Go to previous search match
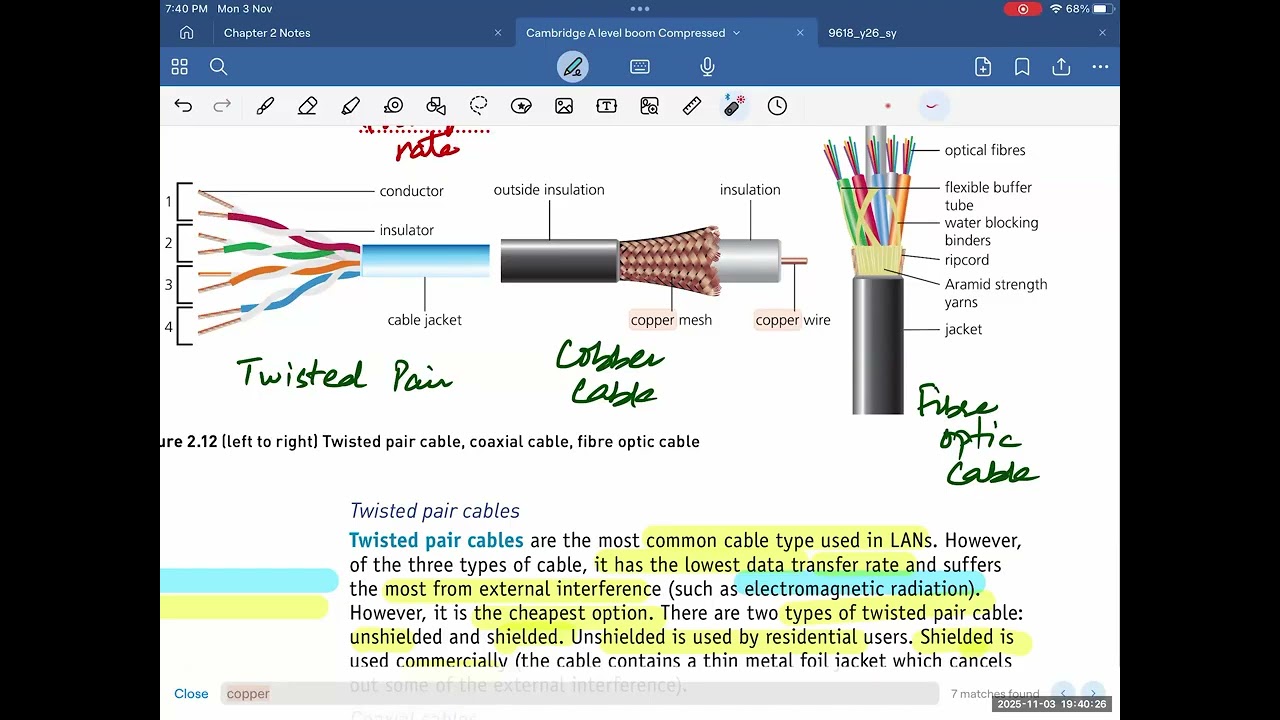This screenshot has height=720, width=1280. click(x=1064, y=694)
